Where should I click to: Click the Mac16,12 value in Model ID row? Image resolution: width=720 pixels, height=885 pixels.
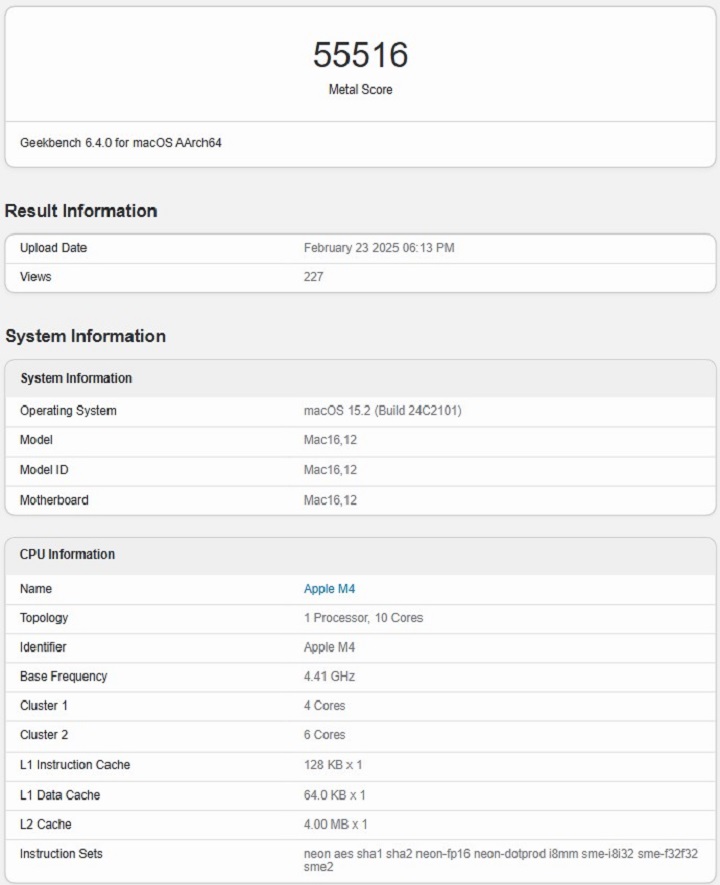point(330,470)
